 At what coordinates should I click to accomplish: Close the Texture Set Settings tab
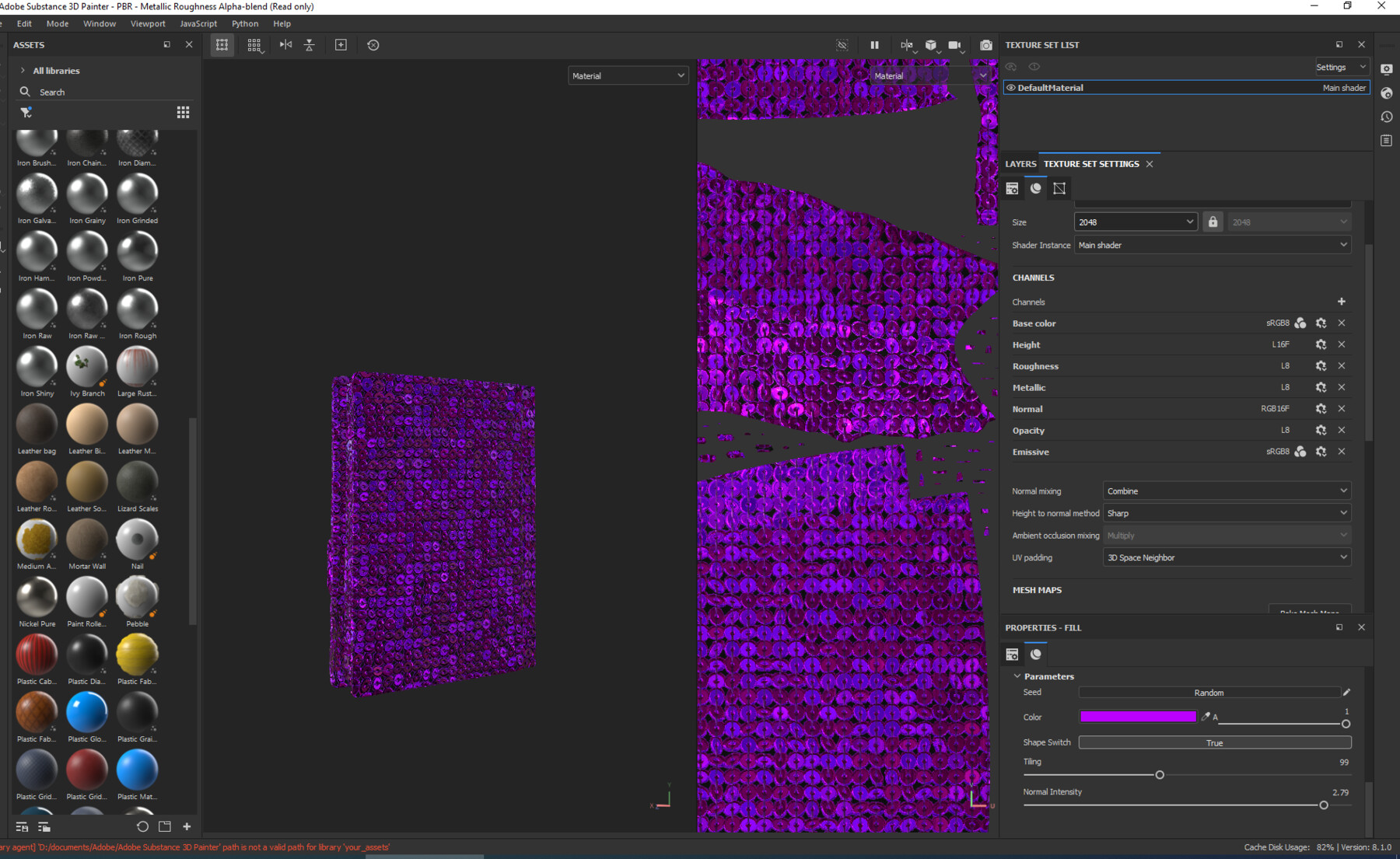click(x=1150, y=164)
